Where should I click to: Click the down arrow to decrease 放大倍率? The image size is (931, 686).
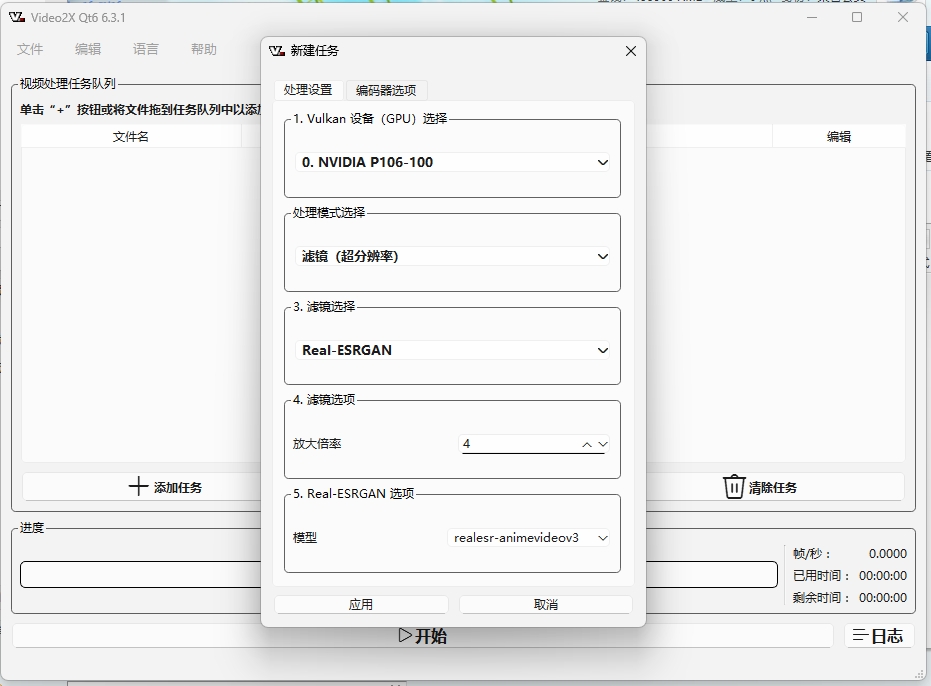pos(604,444)
